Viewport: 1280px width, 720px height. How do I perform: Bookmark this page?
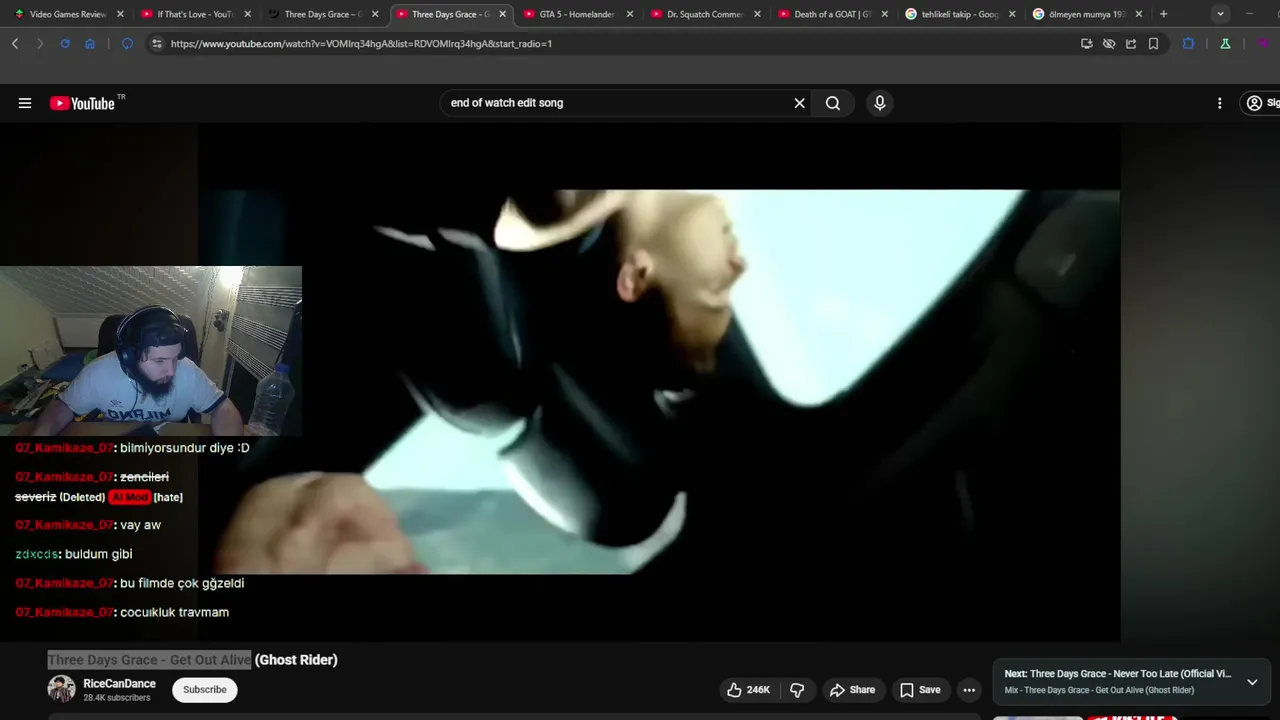point(1153,44)
